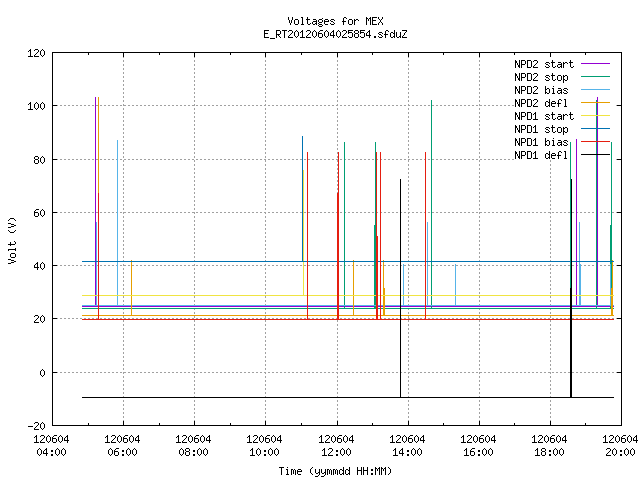Click the orange NPD2 defl legend line
Viewport: 640px width, 480px height.
pos(595,102)
